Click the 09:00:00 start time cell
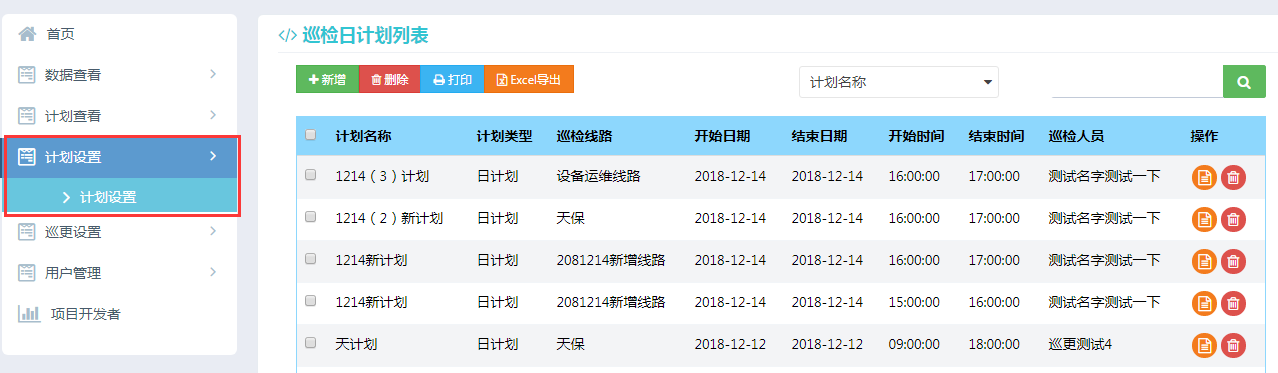 (x=914, y=344)
